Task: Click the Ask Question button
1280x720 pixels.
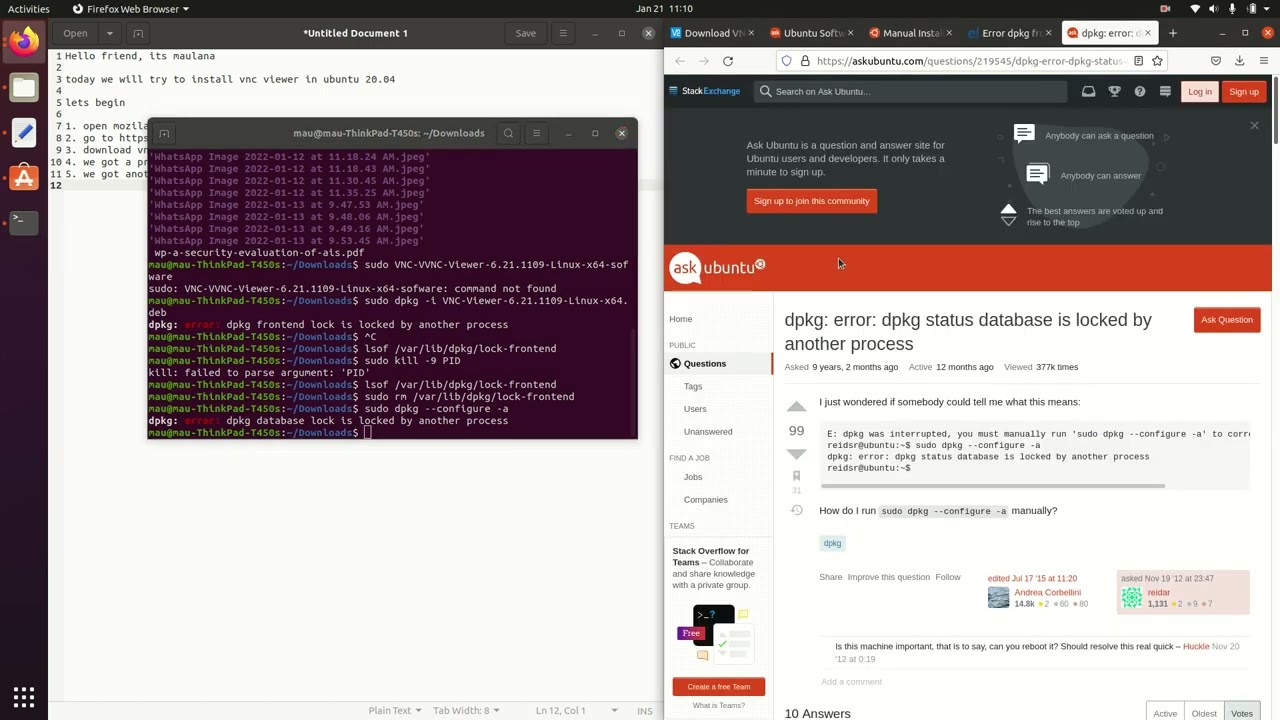Action: [1227, 320]
